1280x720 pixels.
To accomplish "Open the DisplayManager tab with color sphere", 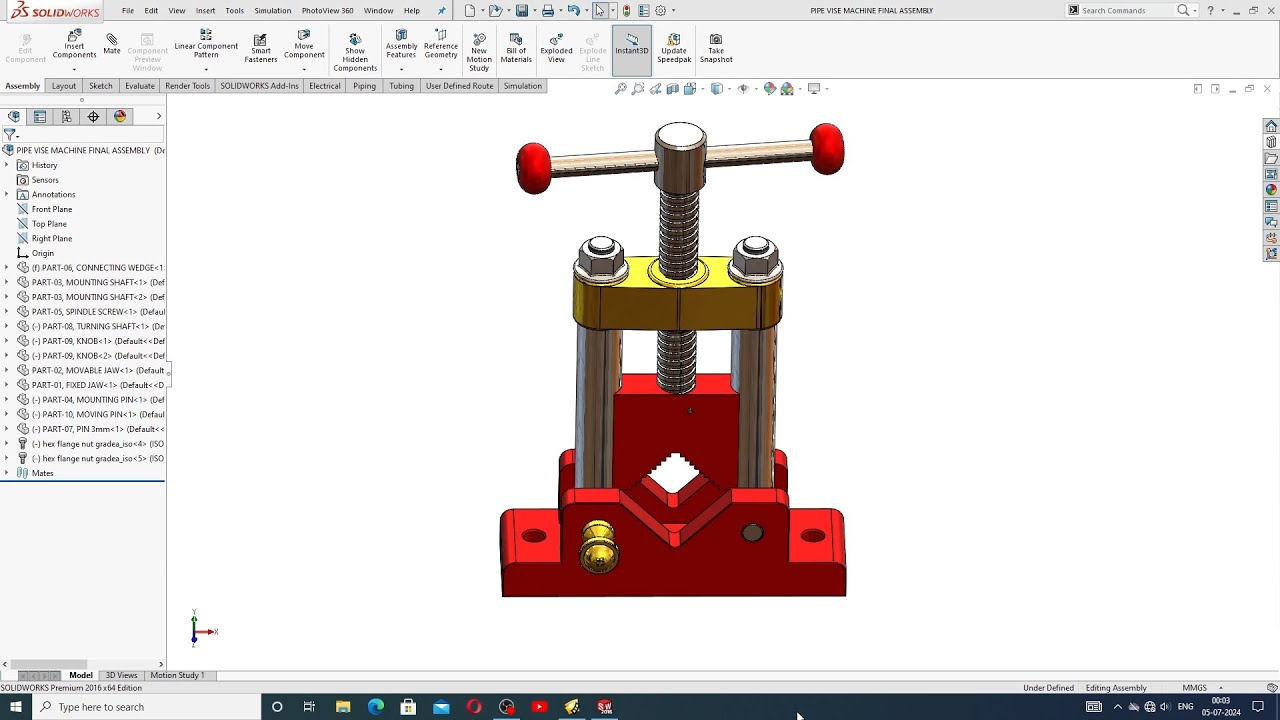I will coord(120,117).
